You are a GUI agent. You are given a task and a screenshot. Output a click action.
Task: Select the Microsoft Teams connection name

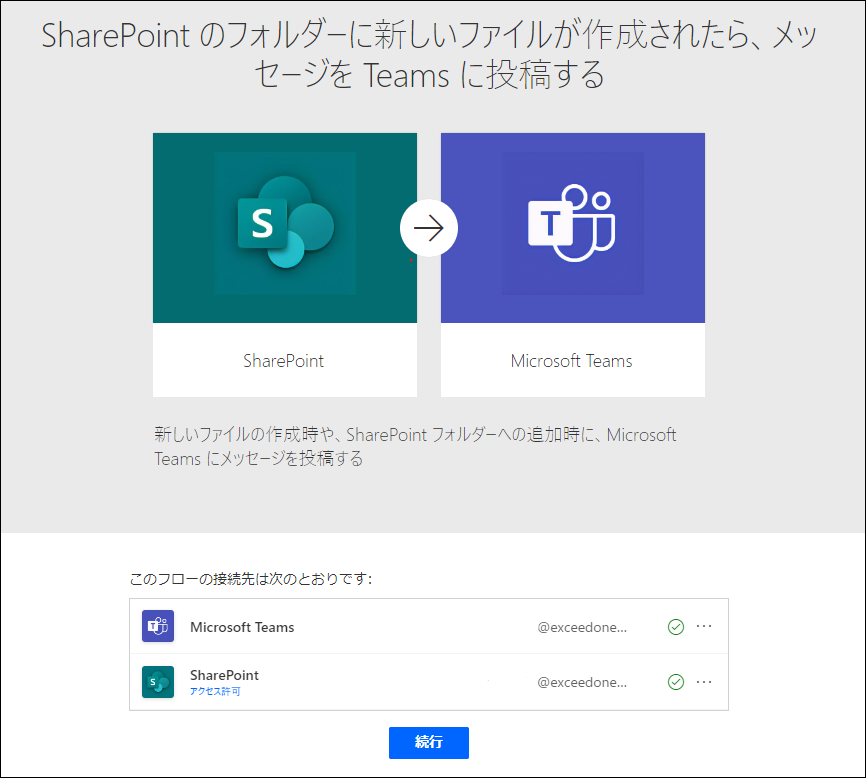(x=242, y=627)
